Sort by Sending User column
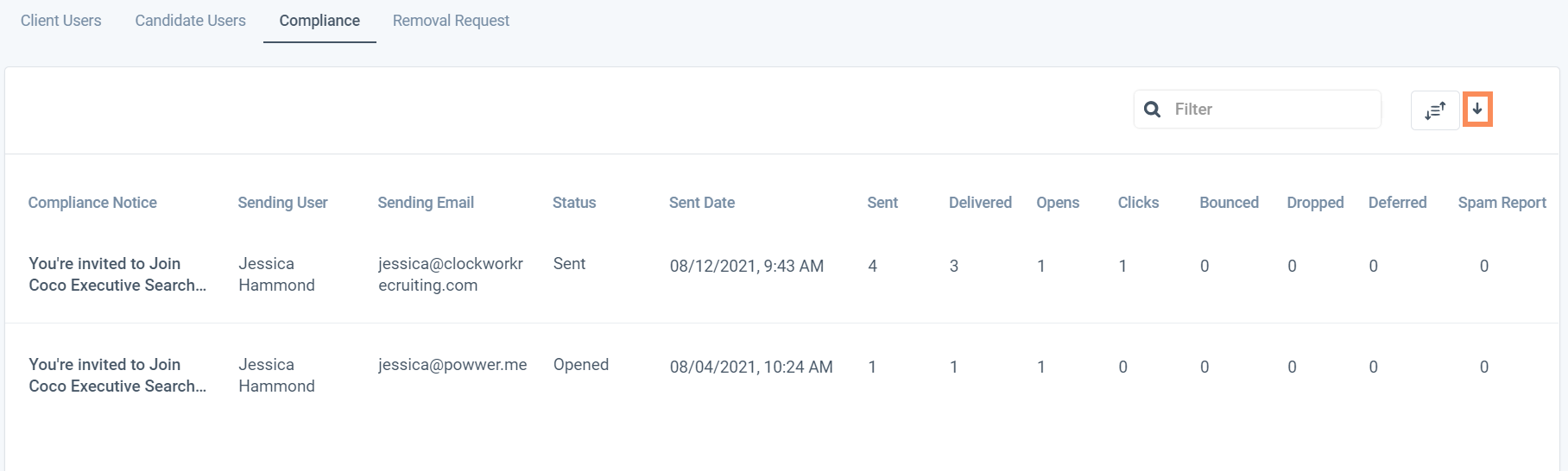Screen dimensions: 1568x471 [282, 203]
